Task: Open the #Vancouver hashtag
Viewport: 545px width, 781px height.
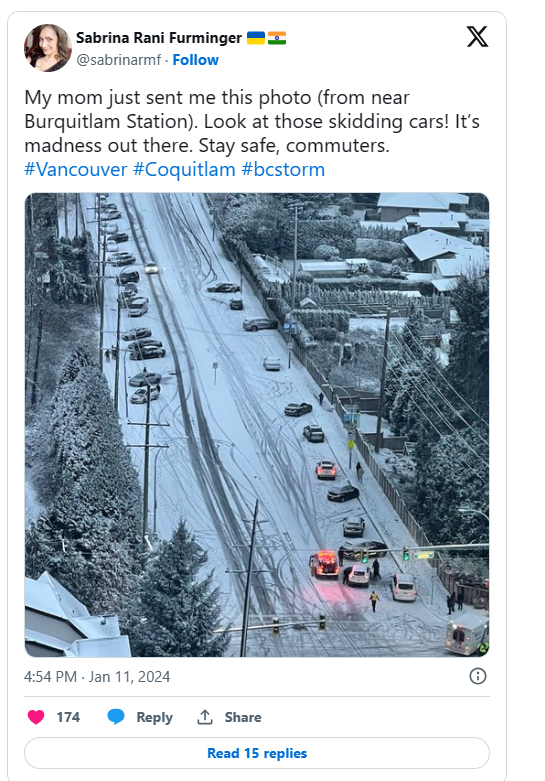Action: click(76, 169)
